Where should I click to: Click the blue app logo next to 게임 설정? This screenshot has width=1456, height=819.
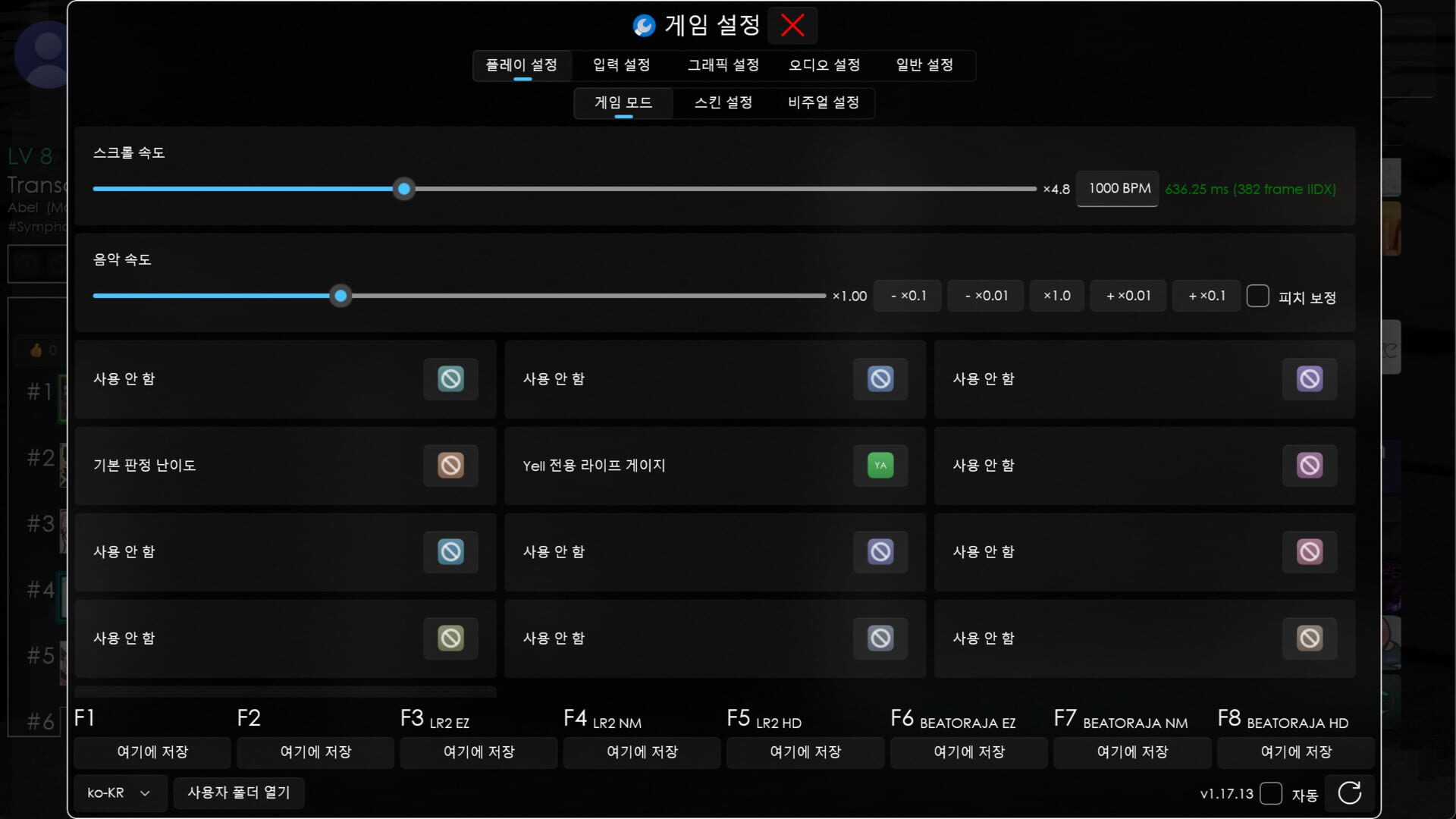coord(644,26)
